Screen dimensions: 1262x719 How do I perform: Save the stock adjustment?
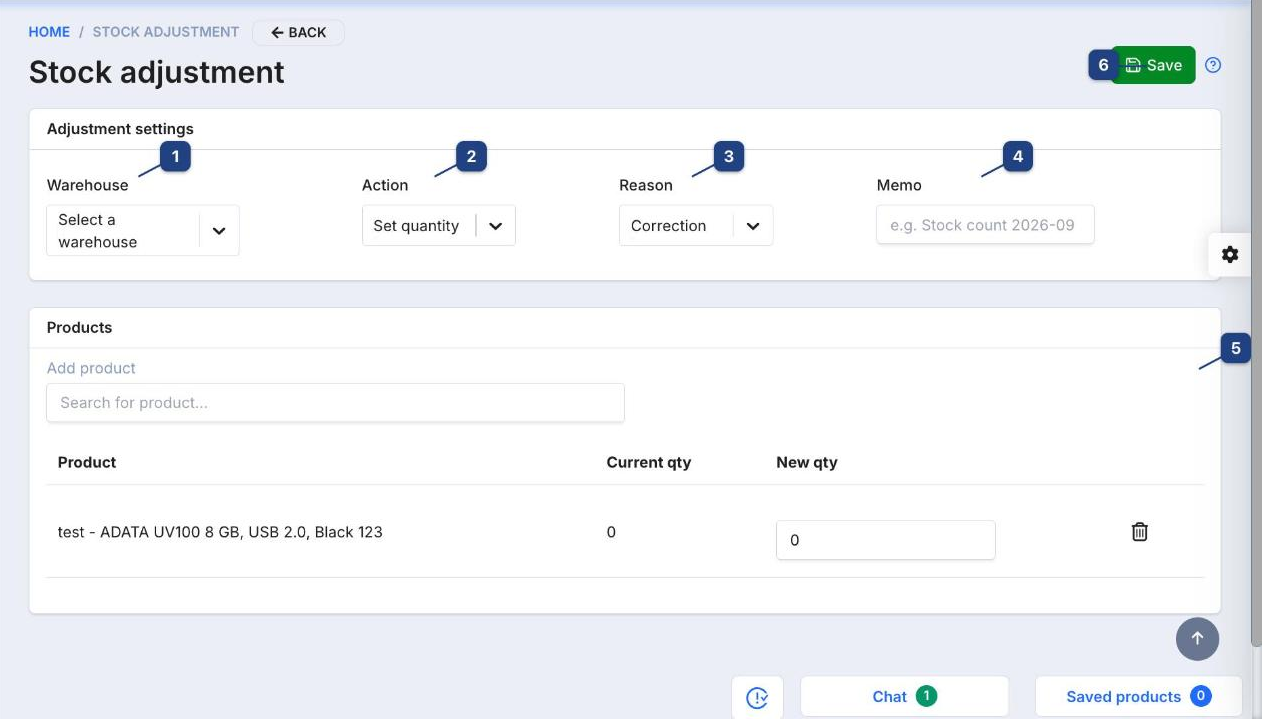click(x=1153, y=65)
